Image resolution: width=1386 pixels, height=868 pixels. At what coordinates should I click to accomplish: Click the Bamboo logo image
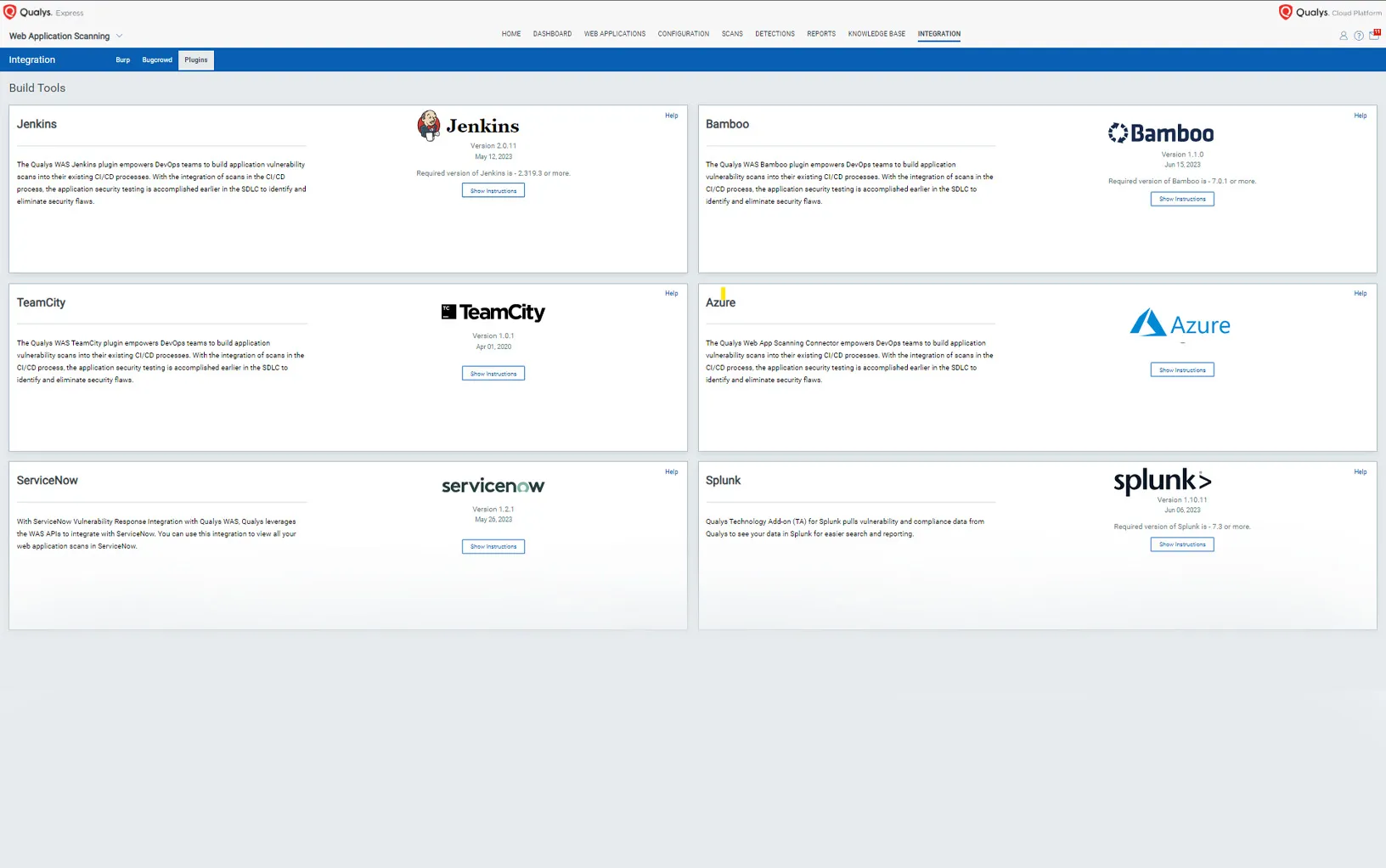click(x=1160, y=133)
